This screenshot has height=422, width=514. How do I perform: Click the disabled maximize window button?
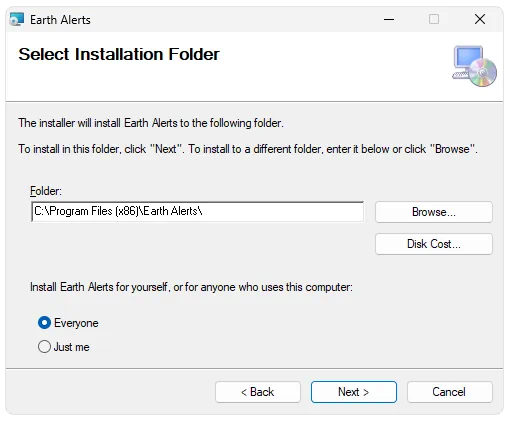pyautogui.click(x=434, y=19)
